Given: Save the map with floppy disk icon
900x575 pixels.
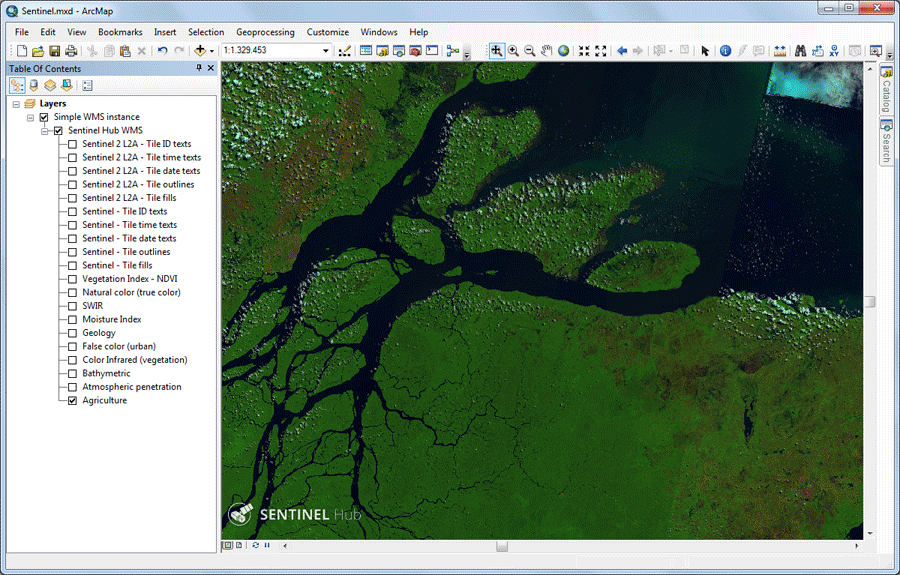Looking at the screenshot, I should point(55,51).
